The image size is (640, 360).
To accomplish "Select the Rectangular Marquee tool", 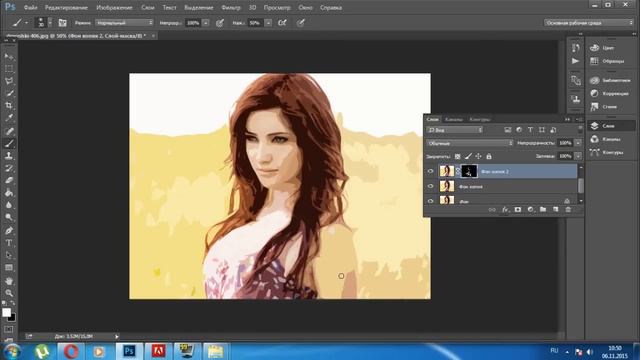I will click(9, 69).
